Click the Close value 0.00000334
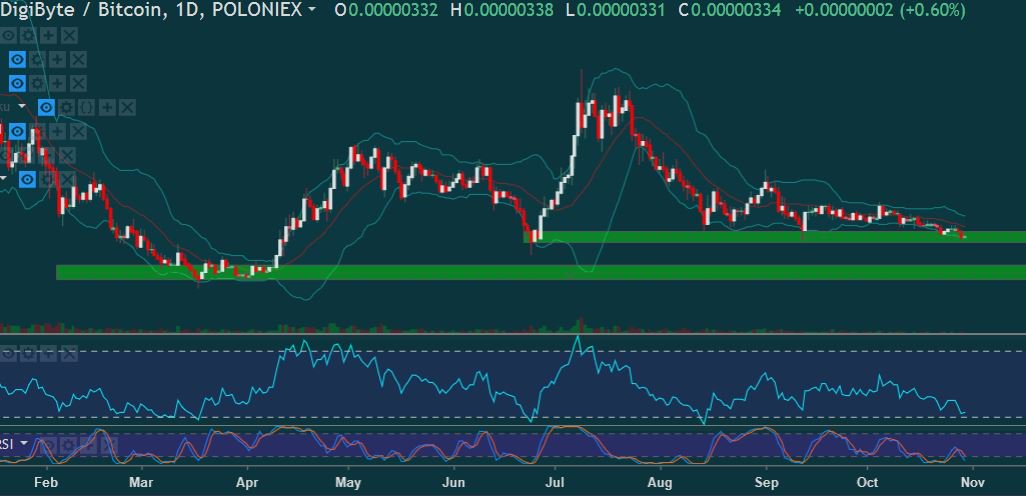 pyautogui.click(x=736, y=10)
